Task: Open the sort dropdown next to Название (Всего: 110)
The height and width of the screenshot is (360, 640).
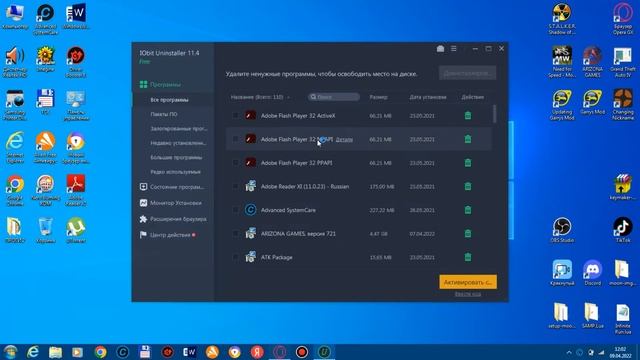Action: (288, 97)
